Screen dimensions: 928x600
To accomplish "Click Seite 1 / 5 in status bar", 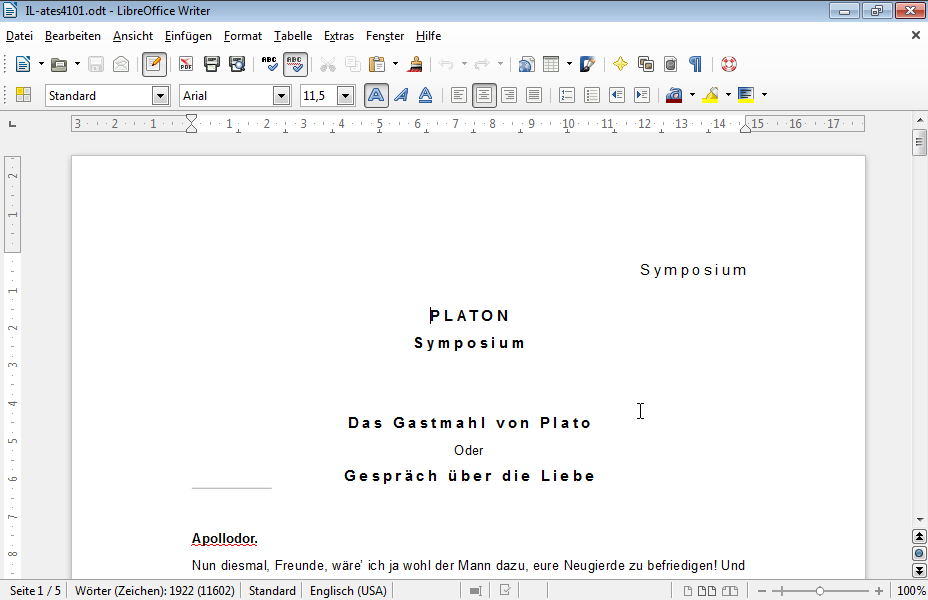I will pyautogui.click(x=35, y=591).
